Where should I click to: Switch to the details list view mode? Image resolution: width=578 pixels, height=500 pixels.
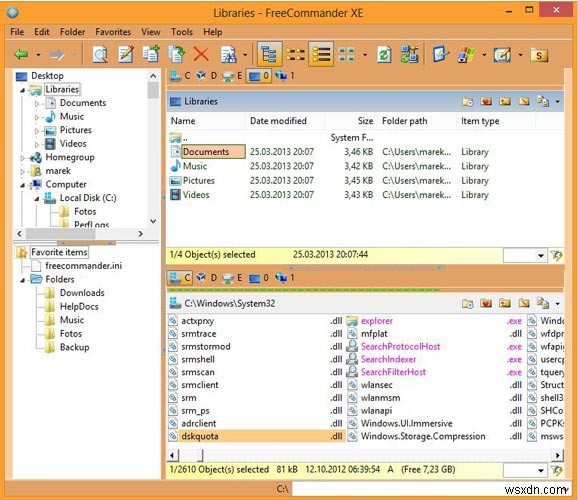point(321,55)
